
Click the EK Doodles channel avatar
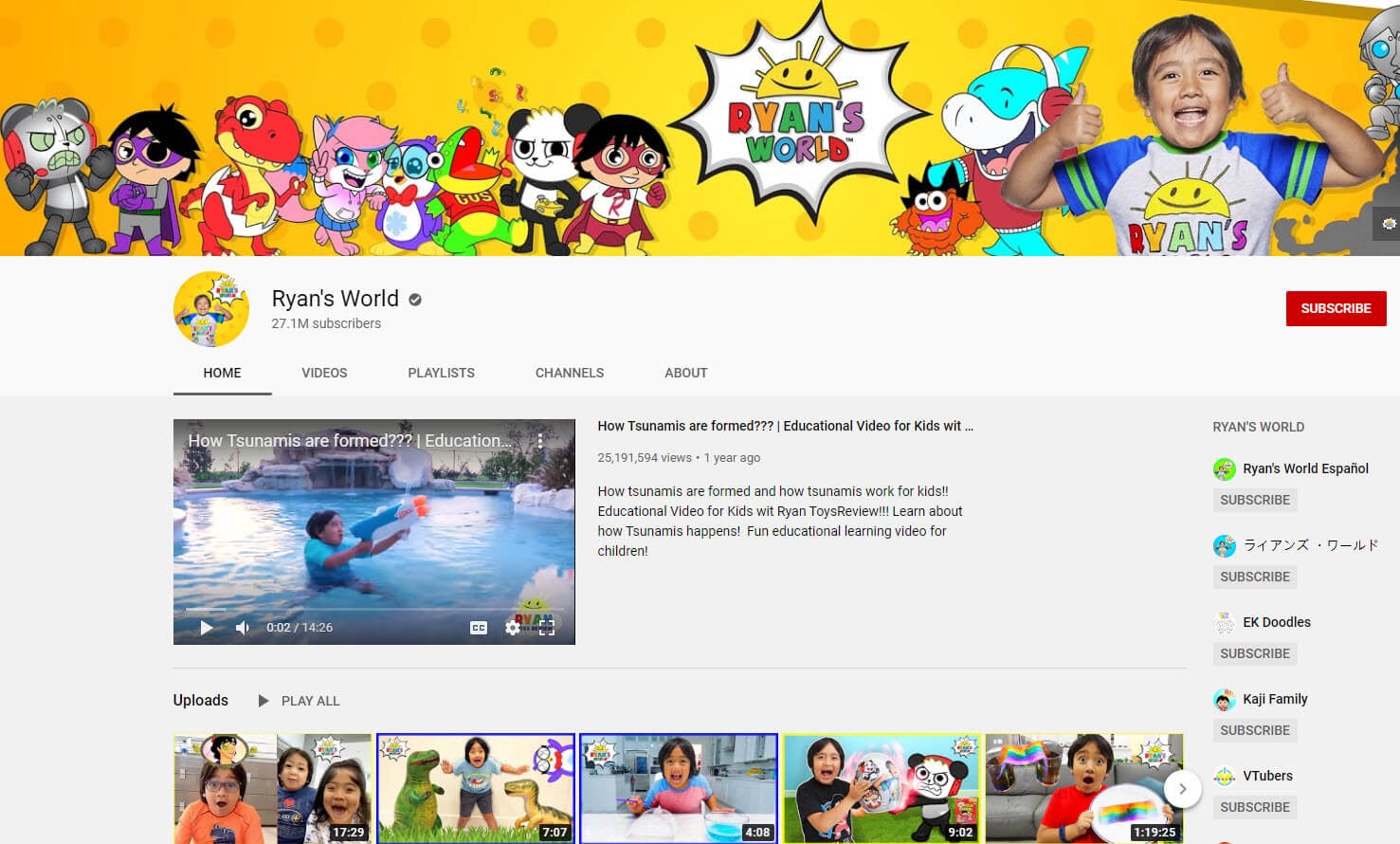[x=1225, y=622]
